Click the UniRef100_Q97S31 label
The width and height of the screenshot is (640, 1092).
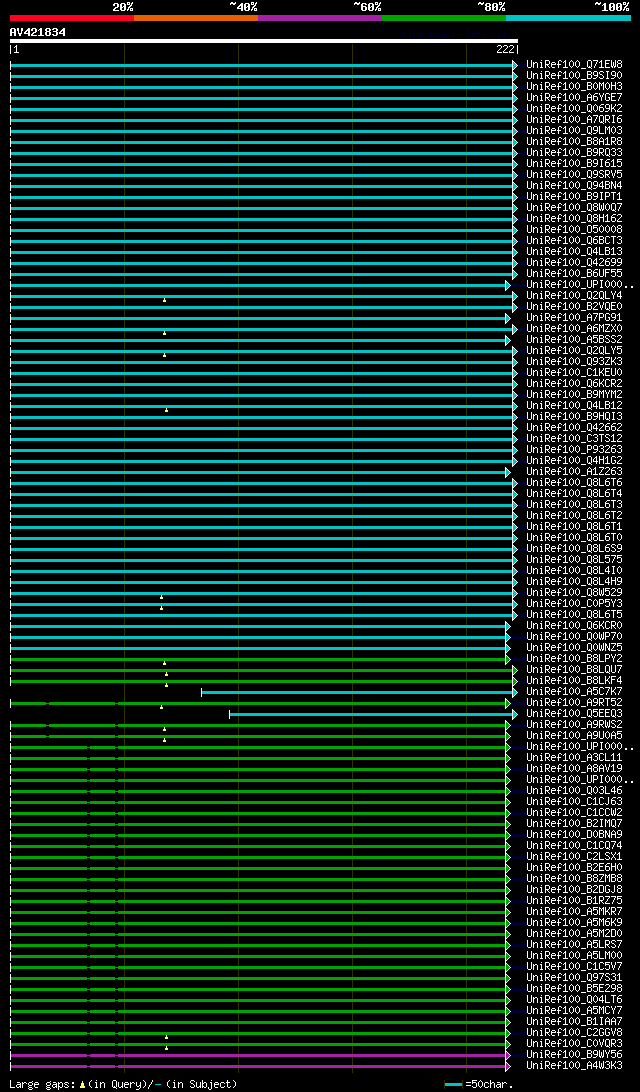click(574, 978)
